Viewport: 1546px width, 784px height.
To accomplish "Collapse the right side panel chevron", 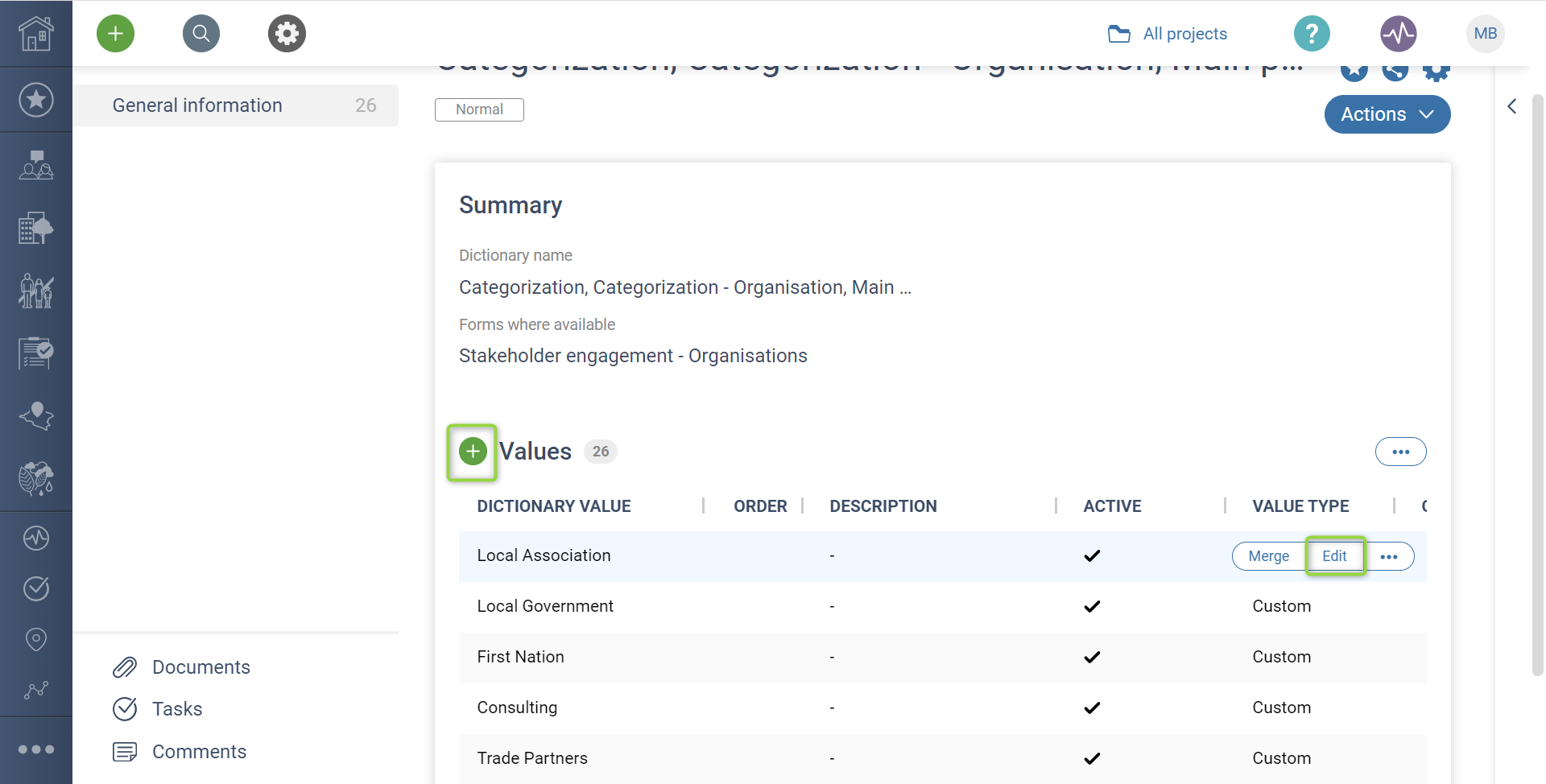I will click(1512, 106).
